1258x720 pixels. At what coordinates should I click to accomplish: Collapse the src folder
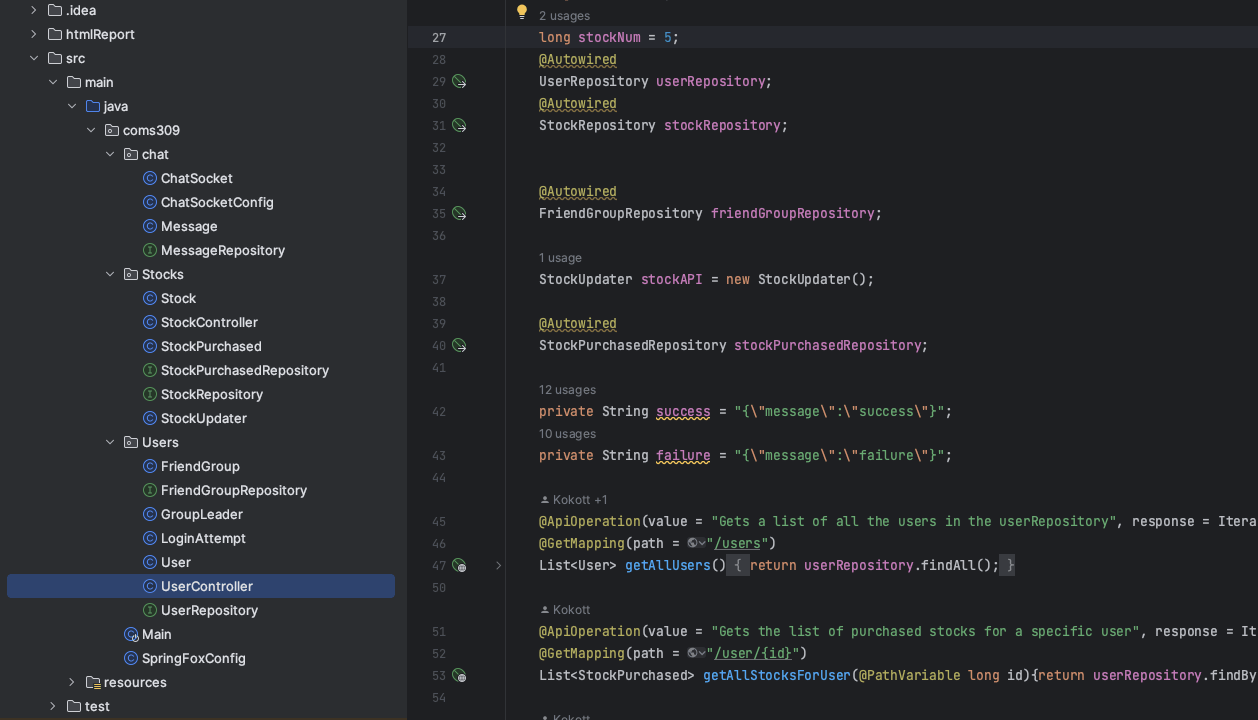34,58
